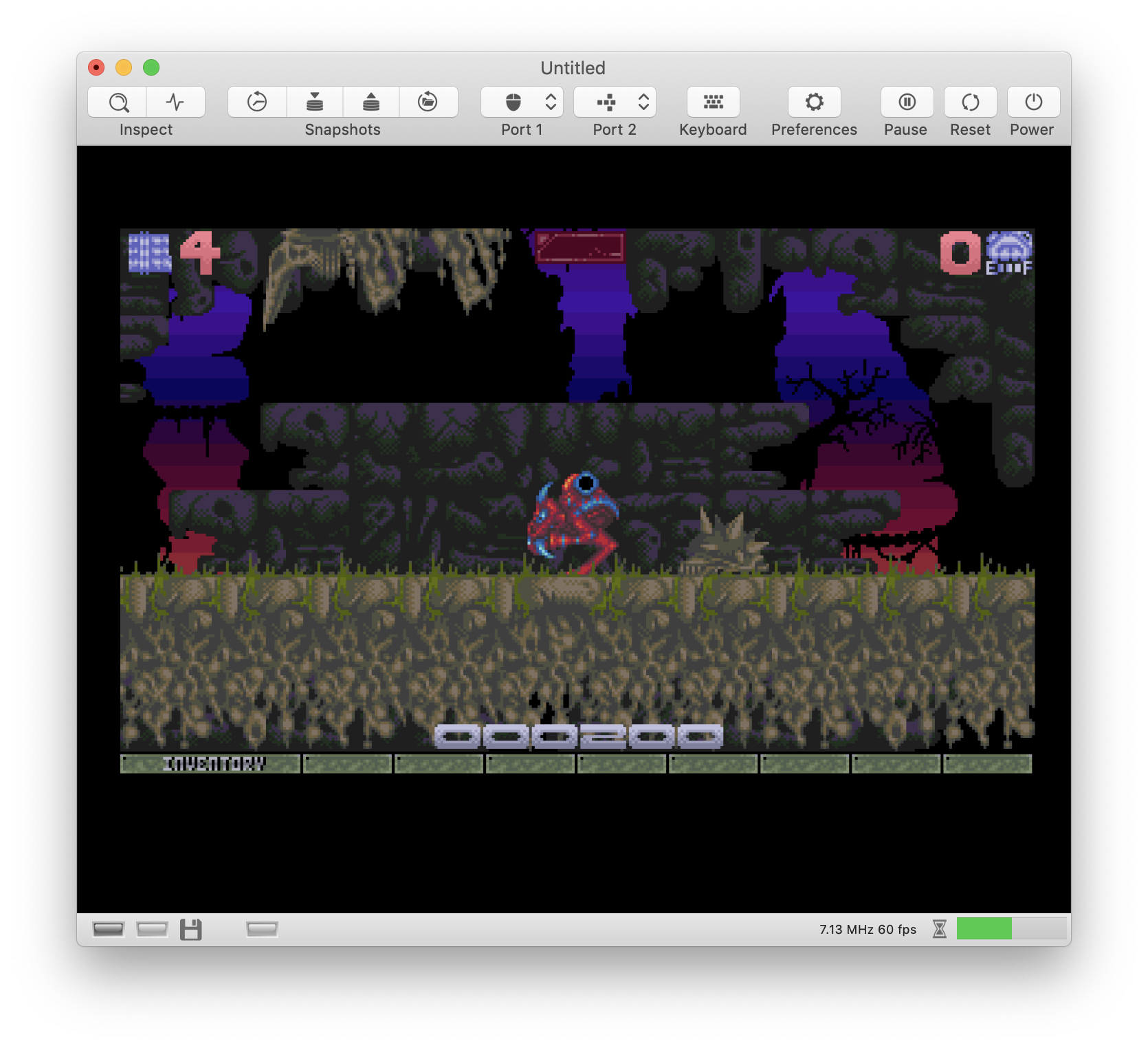
Task: Click the red creature in the game
Action: click(575, 523)
